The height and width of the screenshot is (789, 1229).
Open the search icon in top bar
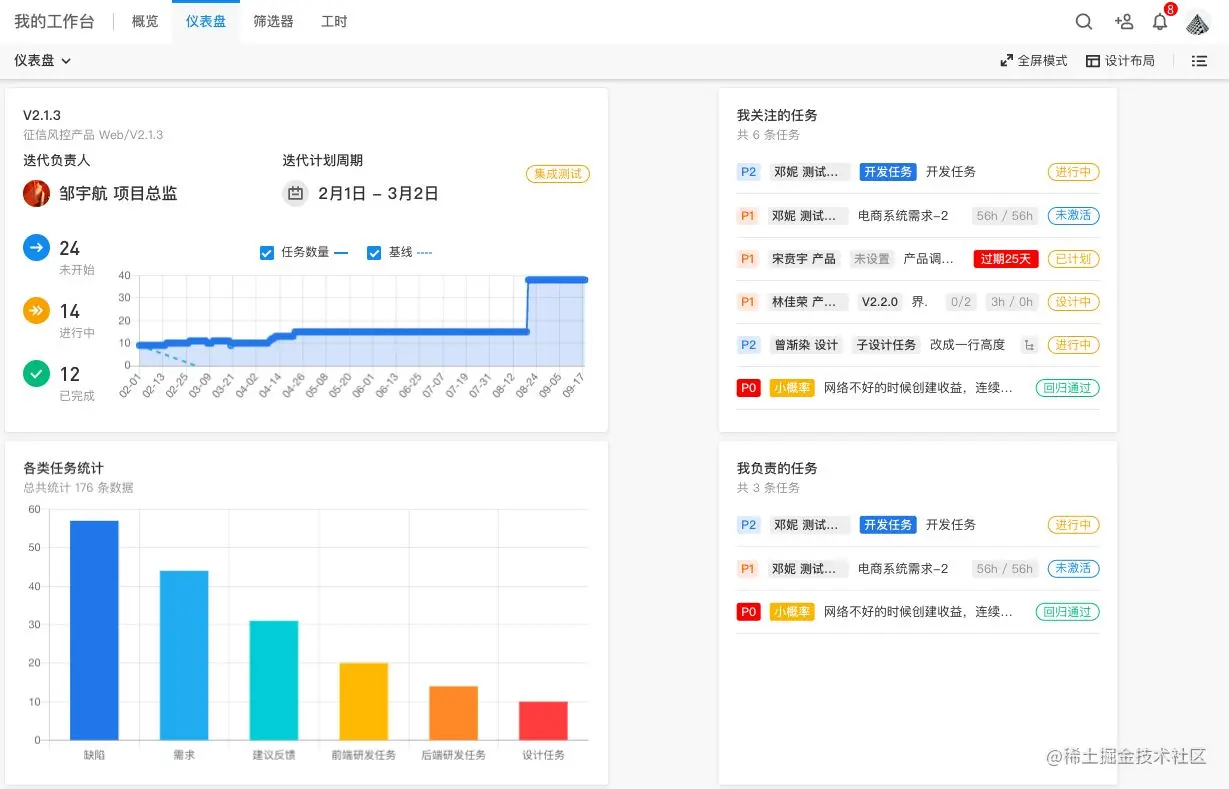pos(1084,22)
